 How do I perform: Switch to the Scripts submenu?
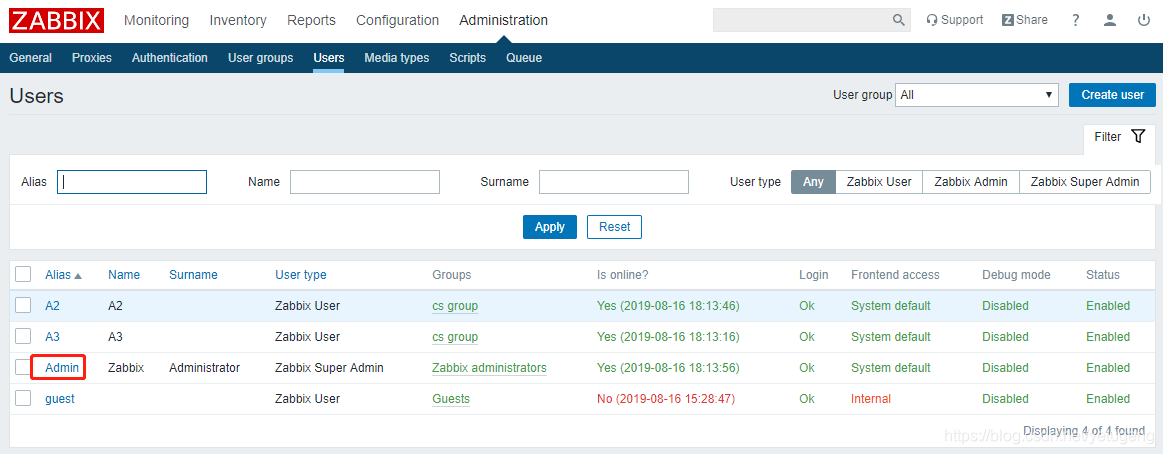click(x=468, y=58)
